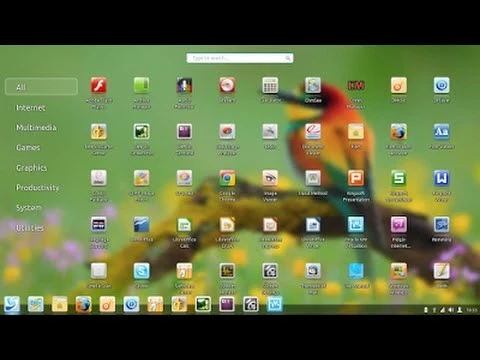Launch Audio Recorder with the microphone icon

pyautogui.click(x=184, y=85)
